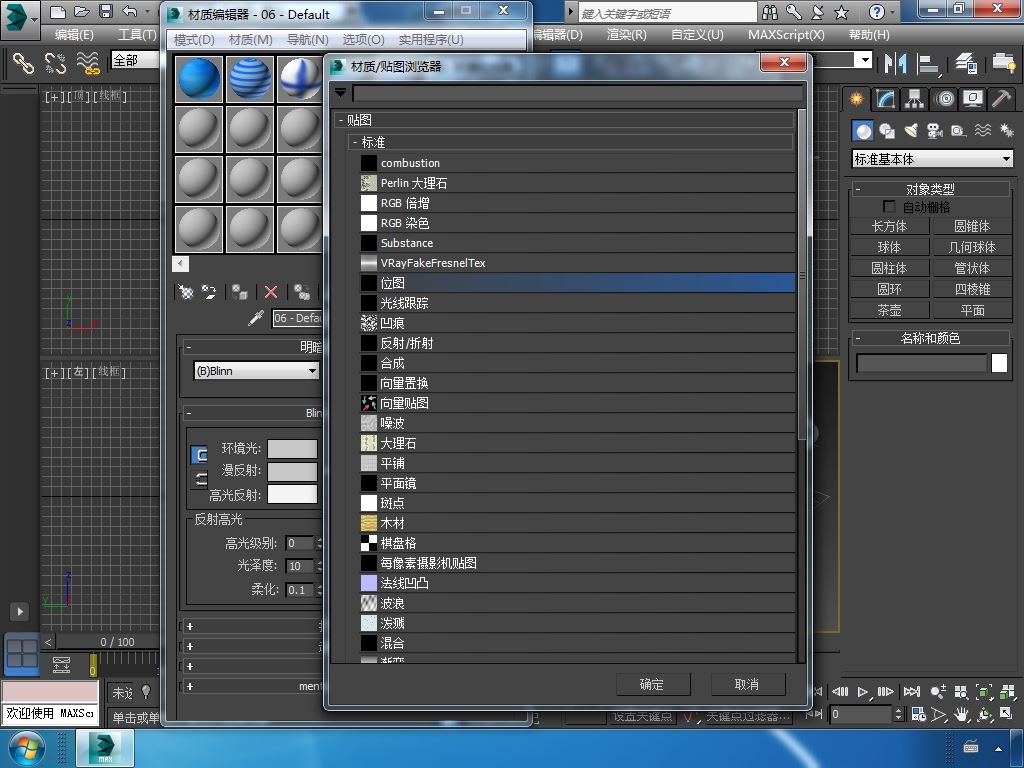Screen dimensions: 1024x768
Task: Click the 茶壶 button
Action: tap(889, 310)
